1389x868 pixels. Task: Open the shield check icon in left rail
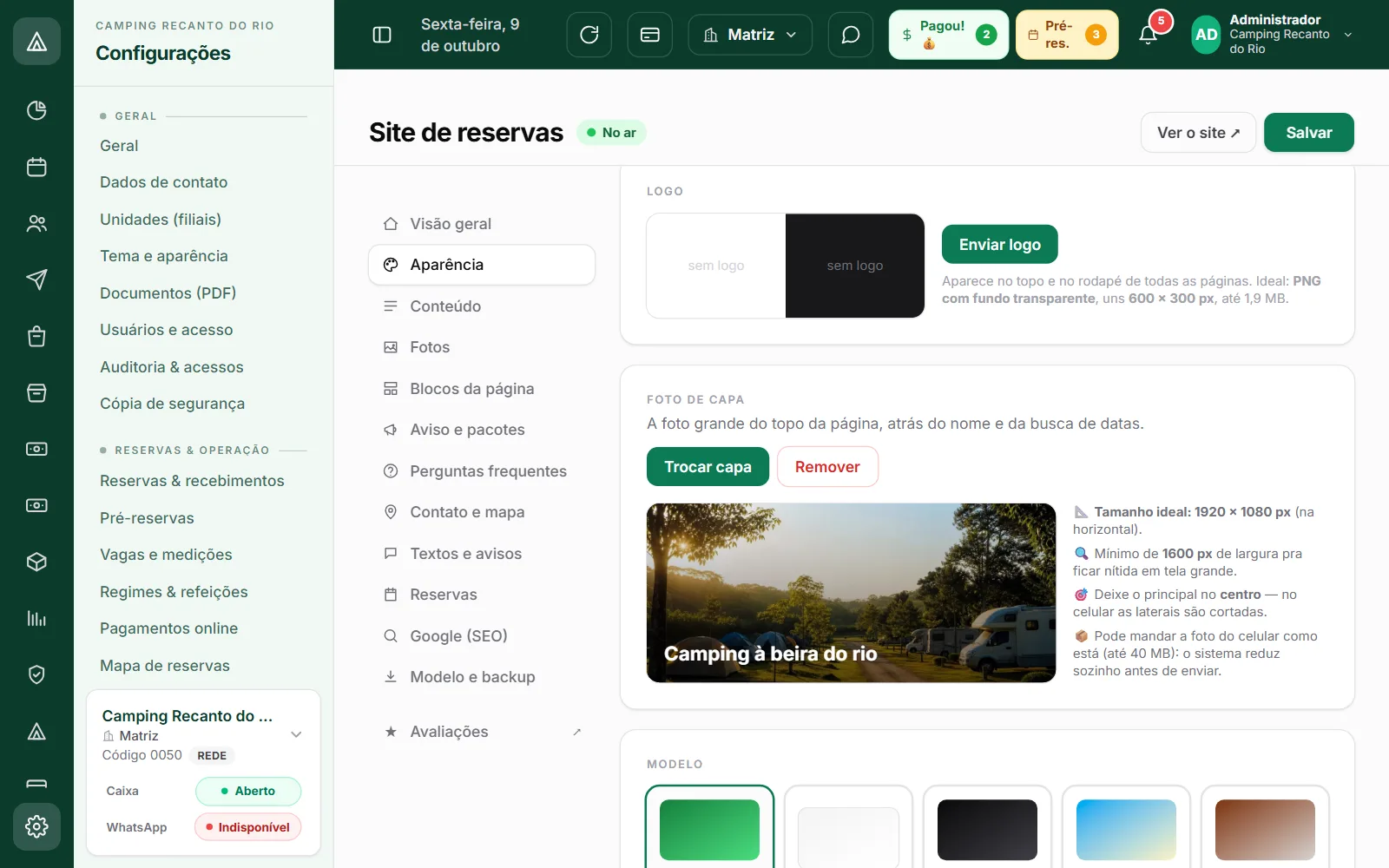click(36, 674)
